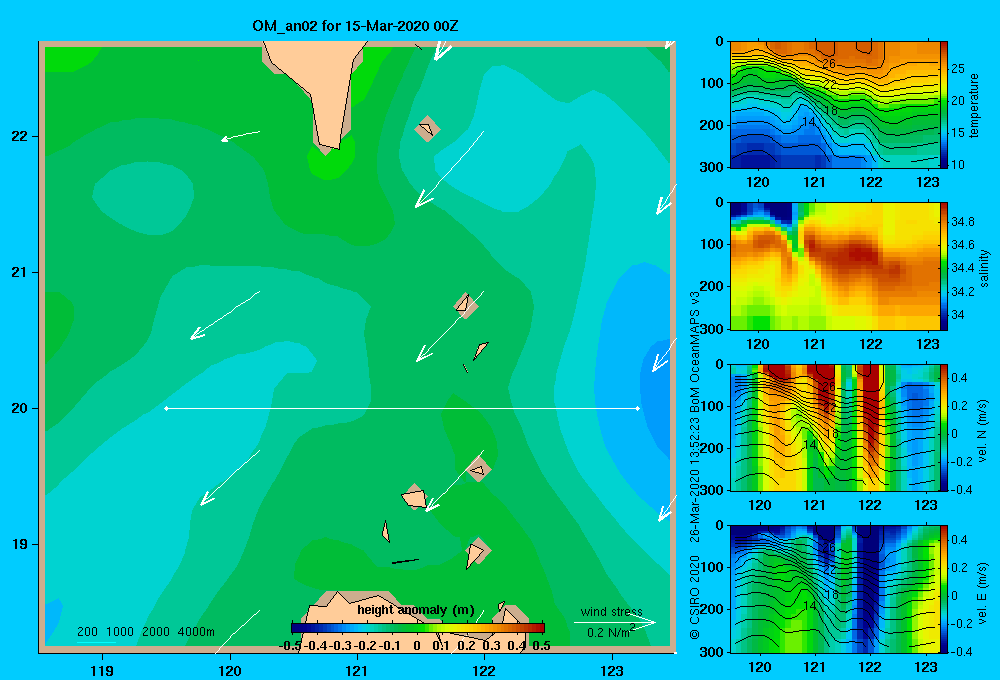Click the 'vel. E (m/s)' axis label

(983, 592)
